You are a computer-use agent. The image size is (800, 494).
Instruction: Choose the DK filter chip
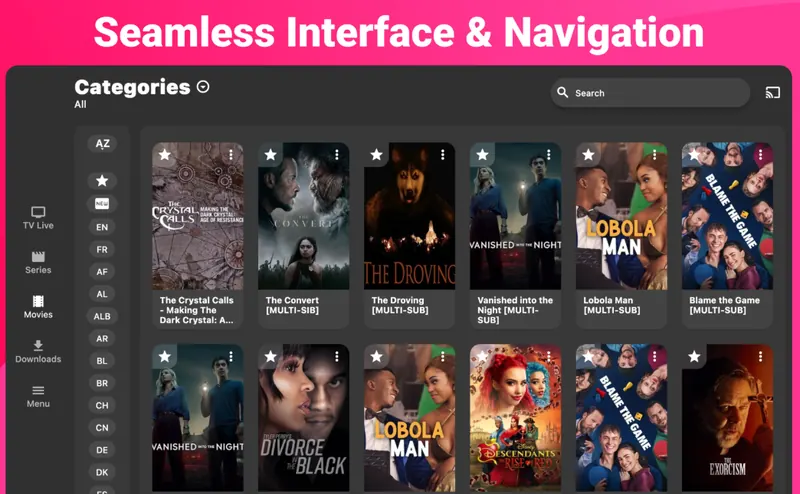point(102,472)
